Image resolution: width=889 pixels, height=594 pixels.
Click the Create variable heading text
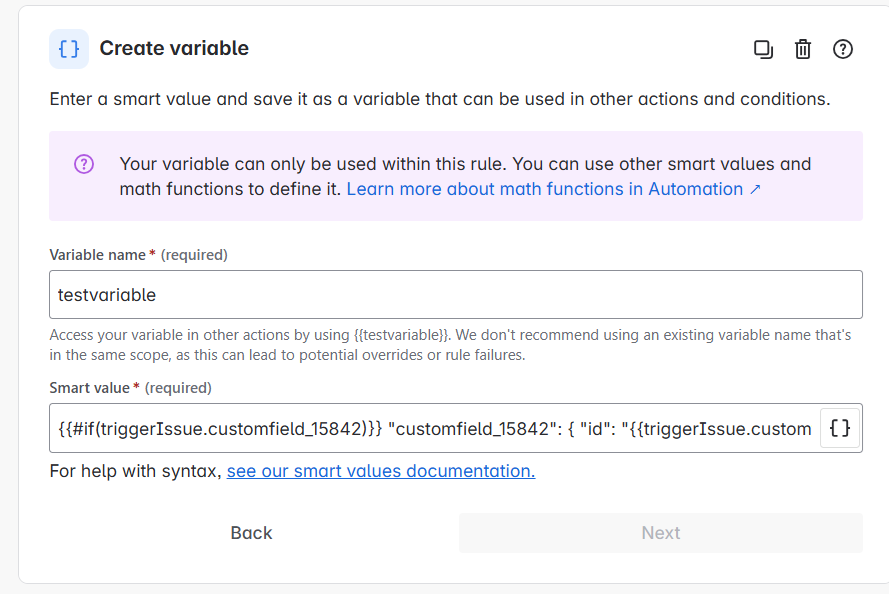click(174, 48)
